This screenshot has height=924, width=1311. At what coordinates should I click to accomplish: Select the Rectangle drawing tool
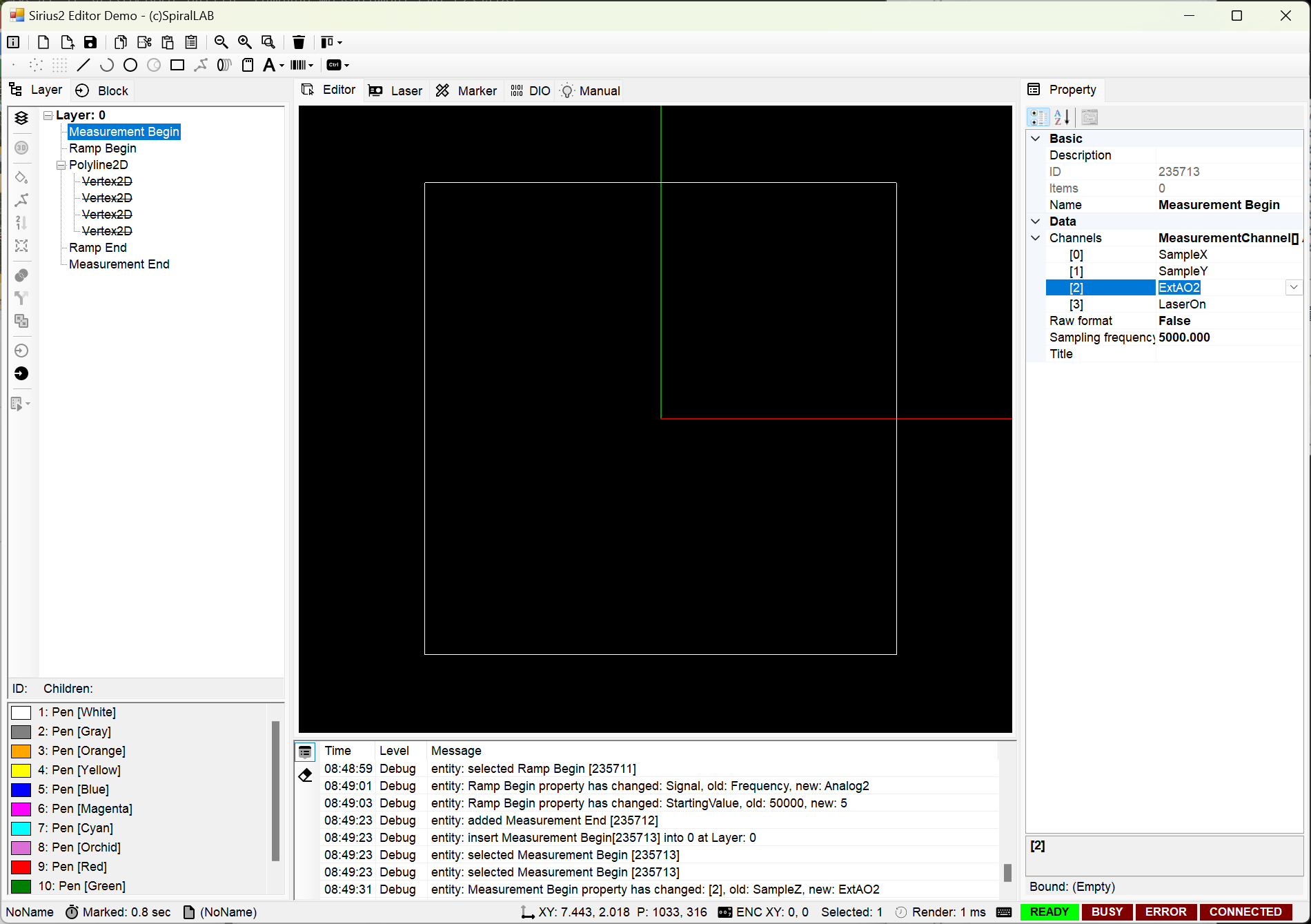pyautogui.click(x=177, y=66)
